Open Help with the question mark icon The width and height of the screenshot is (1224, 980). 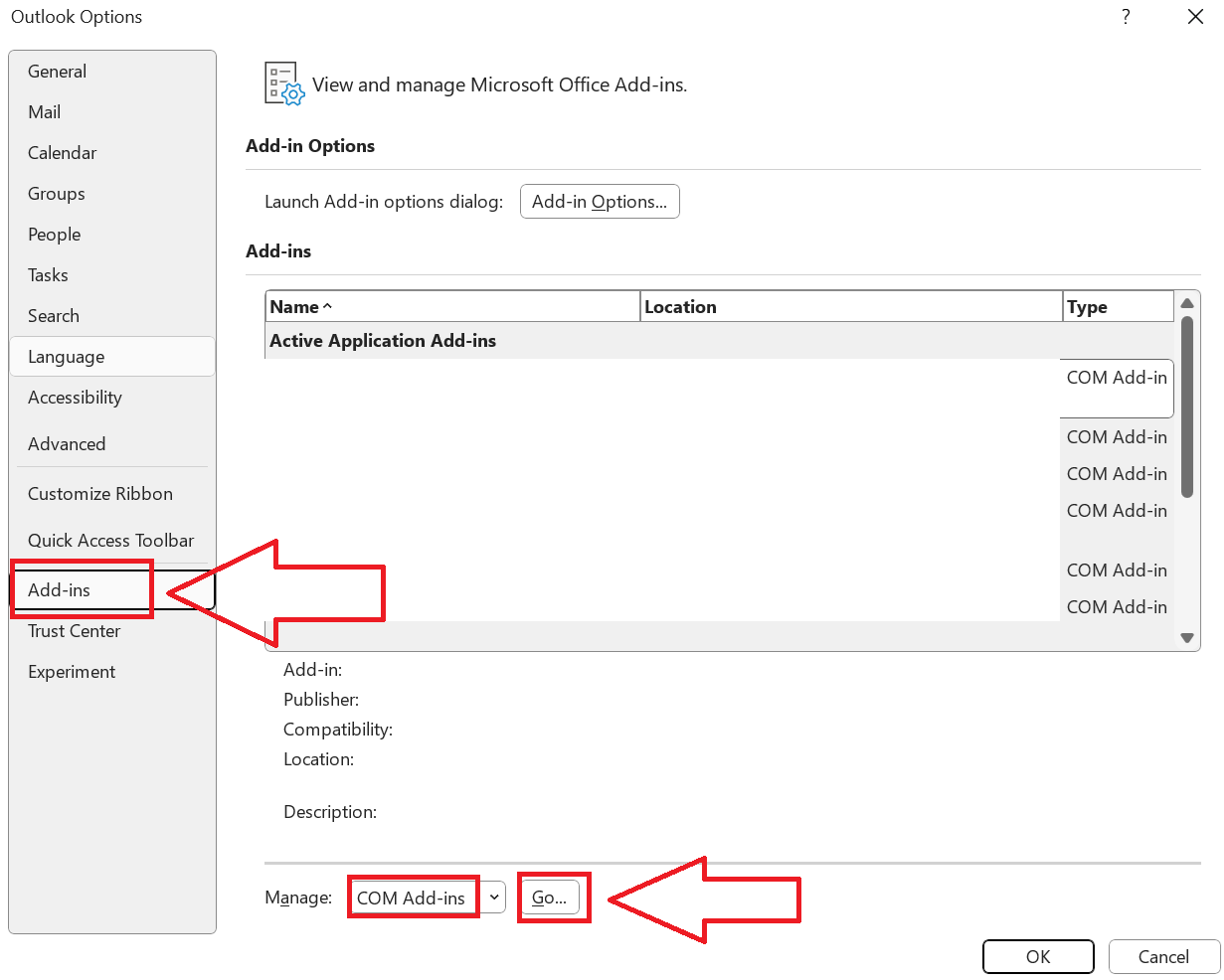coord(1126,17)
